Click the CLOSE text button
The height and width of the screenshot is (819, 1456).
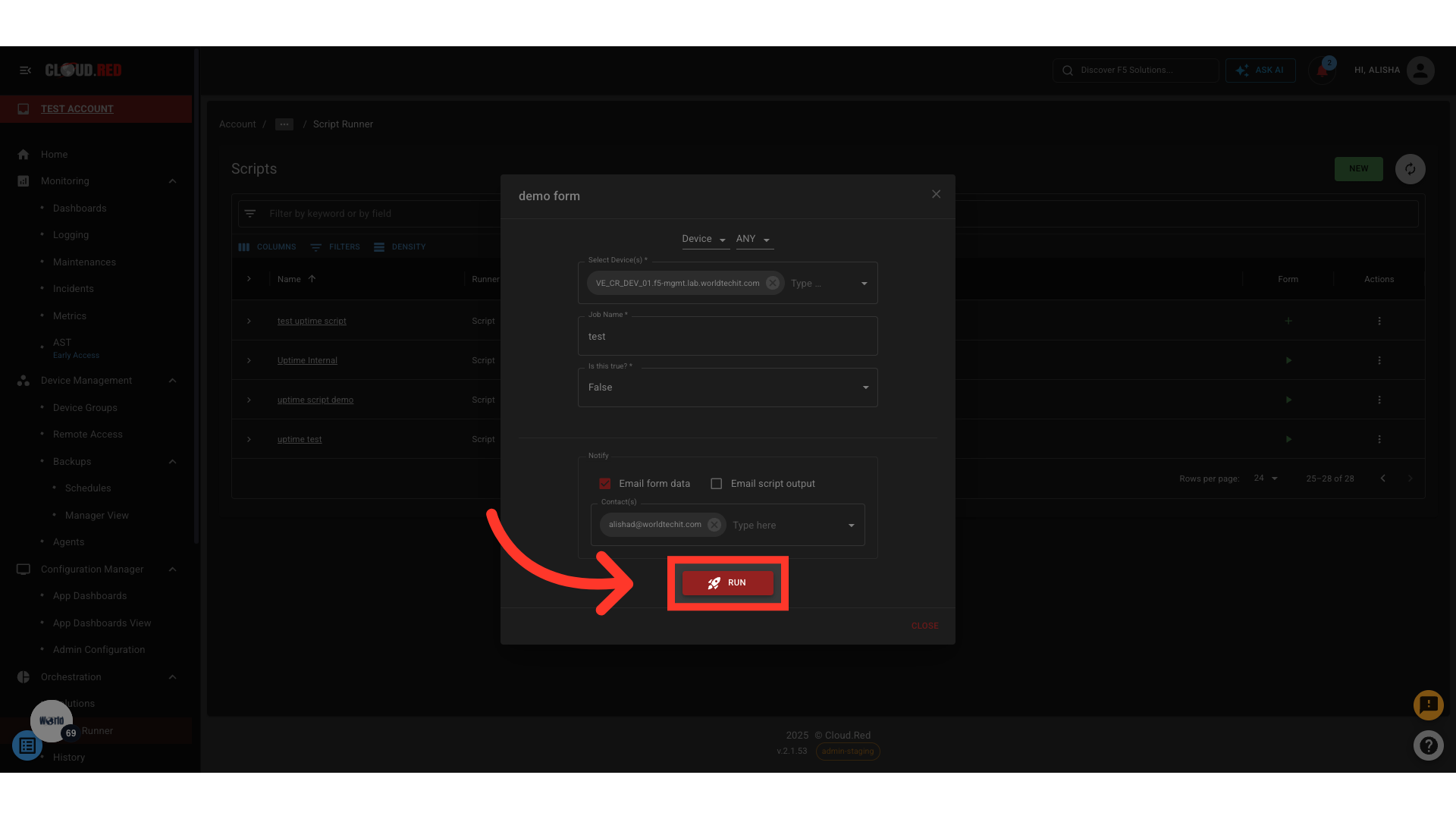(x=924, y=626)
